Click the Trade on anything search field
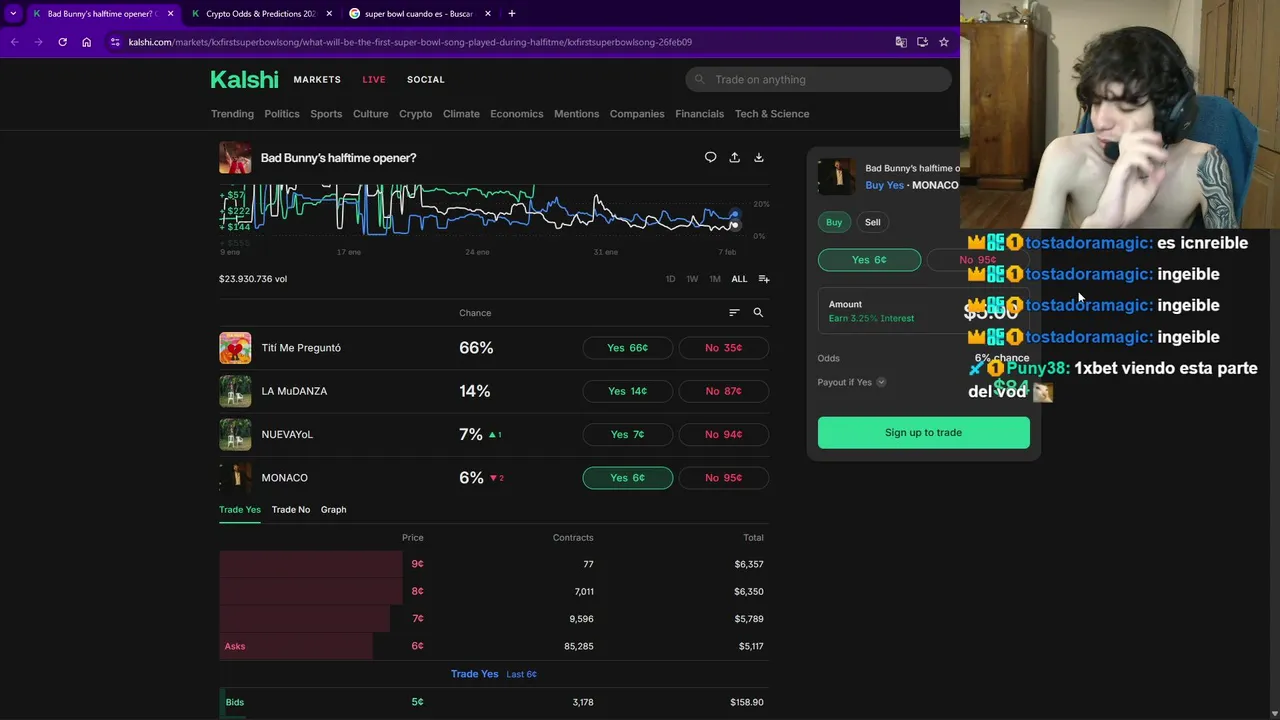 click(818, 80)
